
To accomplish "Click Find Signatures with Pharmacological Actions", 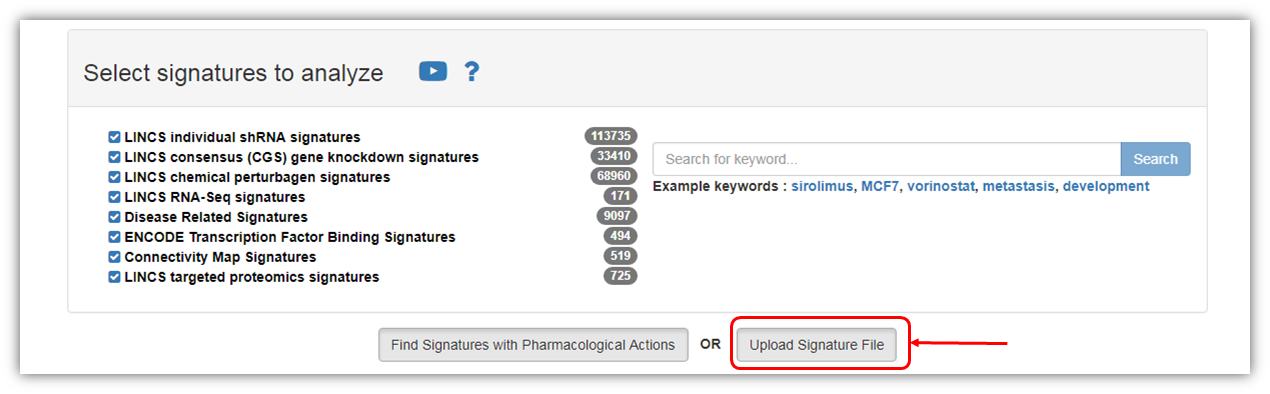I will (533, 345).
